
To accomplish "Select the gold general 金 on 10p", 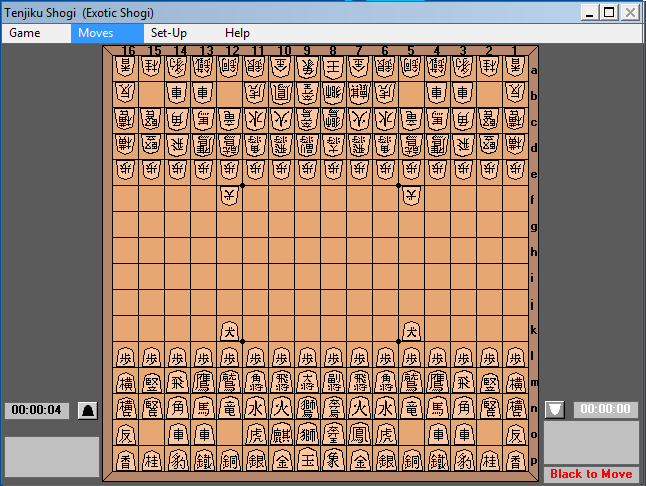I will (x=281, y=460).
